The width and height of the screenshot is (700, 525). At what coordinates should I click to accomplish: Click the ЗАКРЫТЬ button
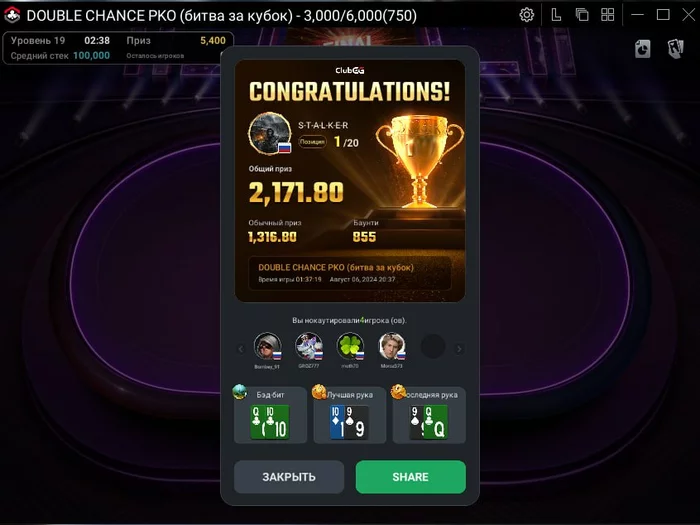click(289, 477)
